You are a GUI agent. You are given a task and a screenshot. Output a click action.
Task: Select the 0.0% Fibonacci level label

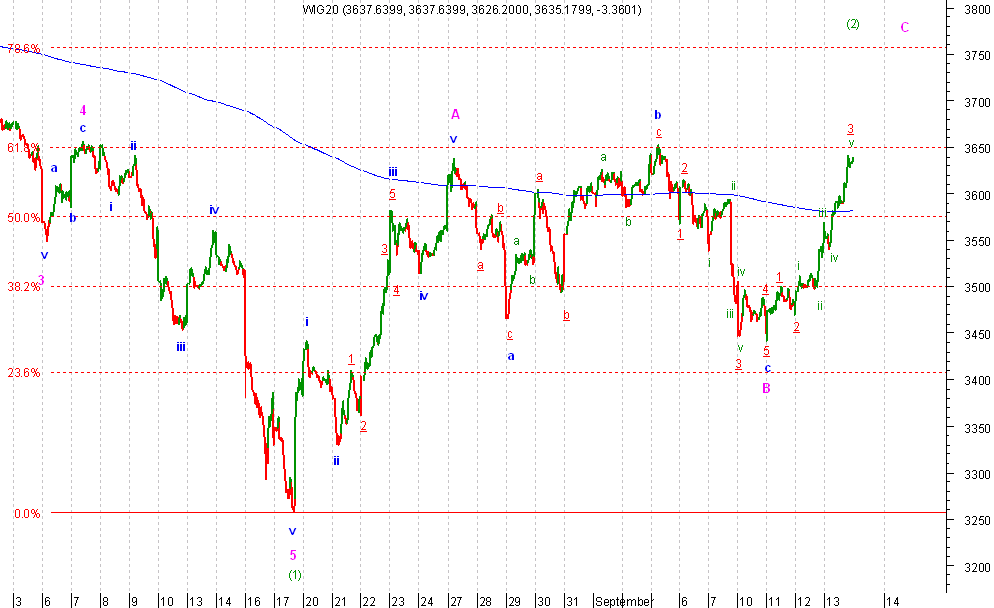[27, 514]
